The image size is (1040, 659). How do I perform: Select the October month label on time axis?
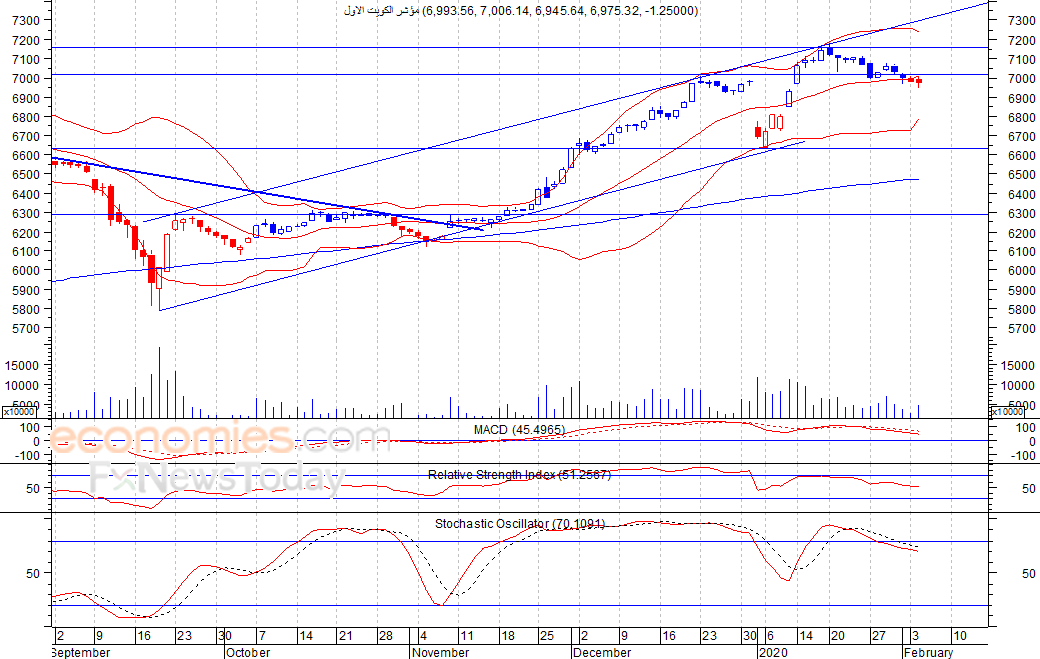pos(248,652)
